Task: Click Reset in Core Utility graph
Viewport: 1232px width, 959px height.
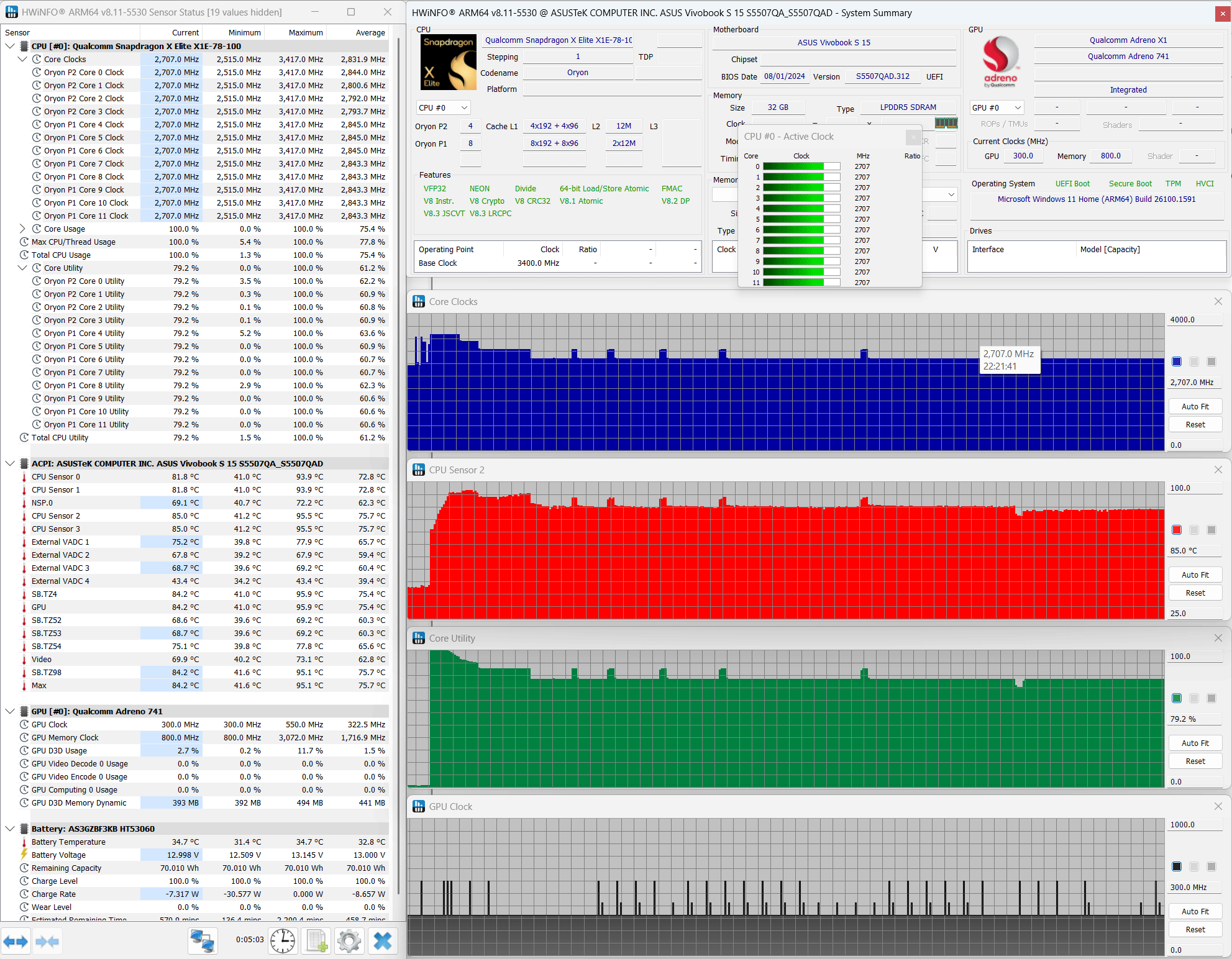Action: click(x=1195, y=761)
